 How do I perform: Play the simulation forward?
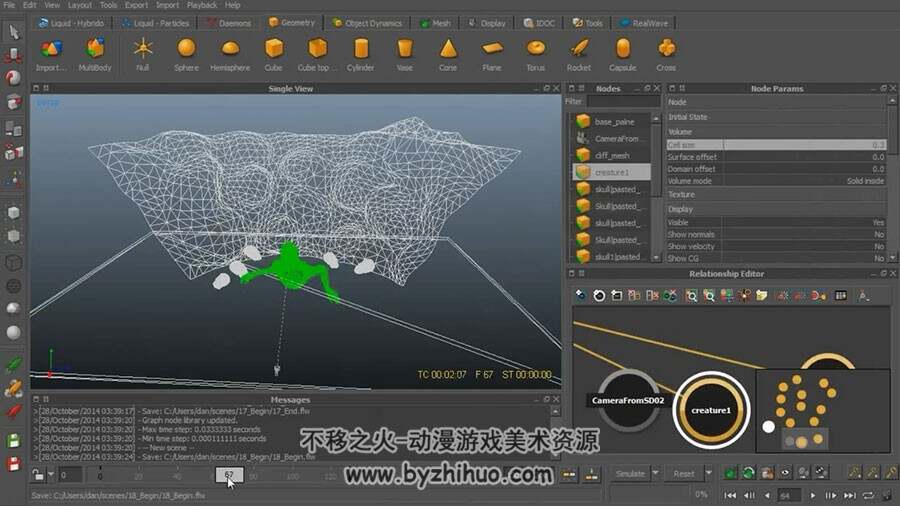tap(812, 495)
